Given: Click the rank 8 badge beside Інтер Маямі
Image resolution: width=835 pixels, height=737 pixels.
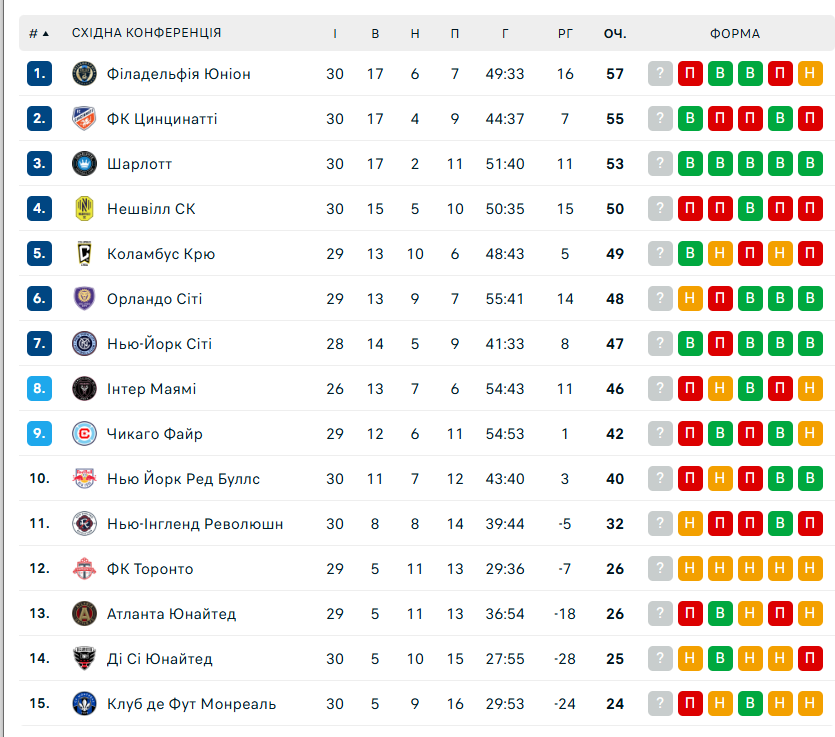Looking at the screenshot, I should pos(39,389).
